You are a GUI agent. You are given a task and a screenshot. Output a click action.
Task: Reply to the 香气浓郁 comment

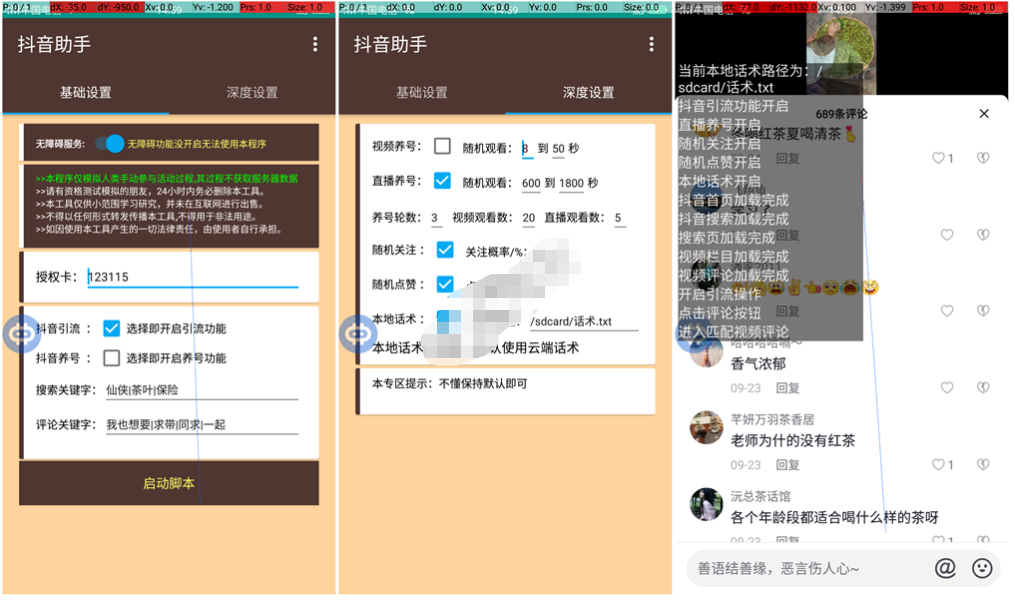coord(788,388)
